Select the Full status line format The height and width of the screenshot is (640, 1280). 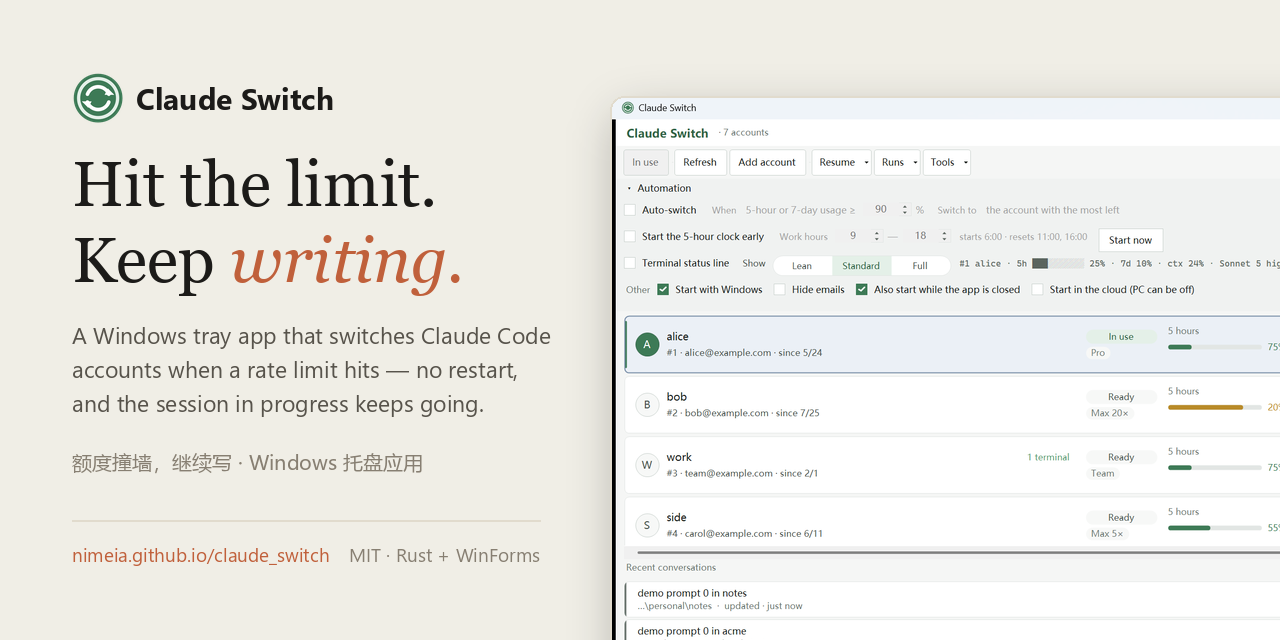[920, 266]
